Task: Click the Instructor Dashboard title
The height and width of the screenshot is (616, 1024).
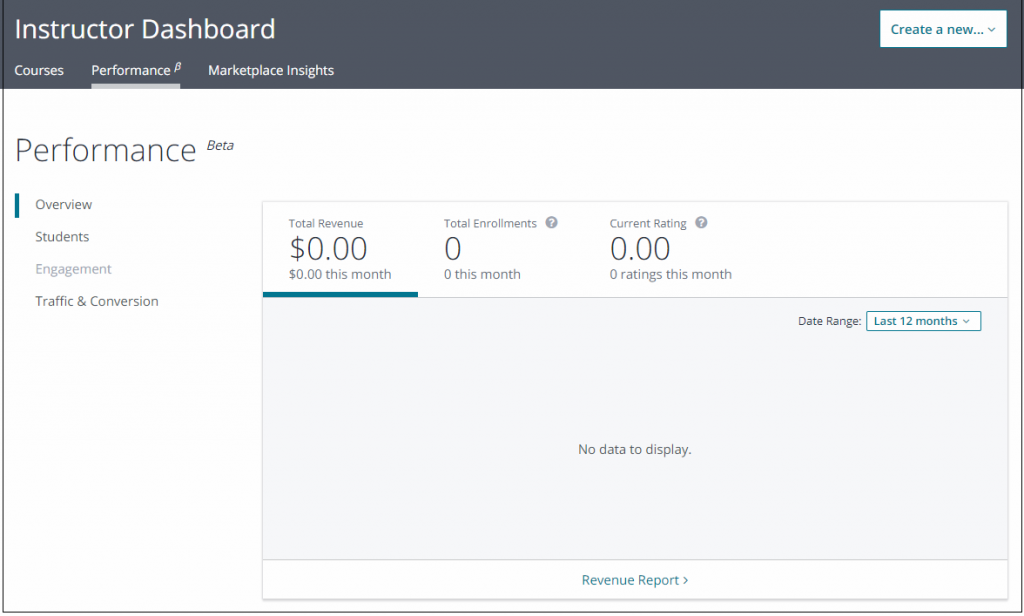Action: coord(145,29)
